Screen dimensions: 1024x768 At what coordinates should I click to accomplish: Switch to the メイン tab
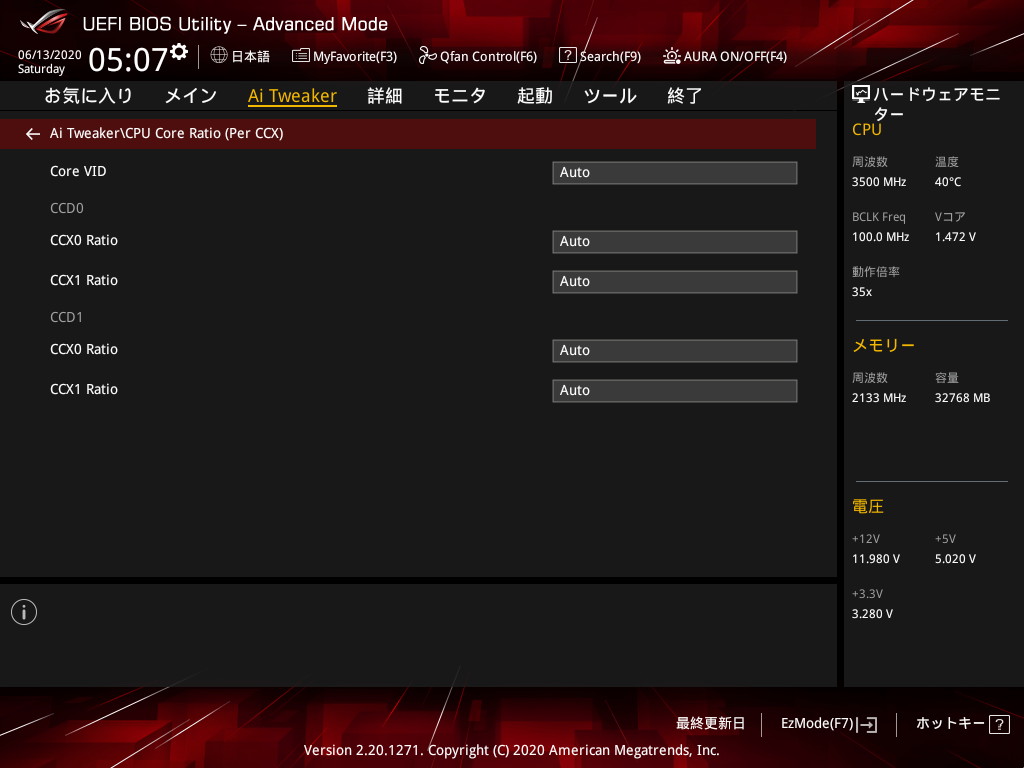pos(191,96)
